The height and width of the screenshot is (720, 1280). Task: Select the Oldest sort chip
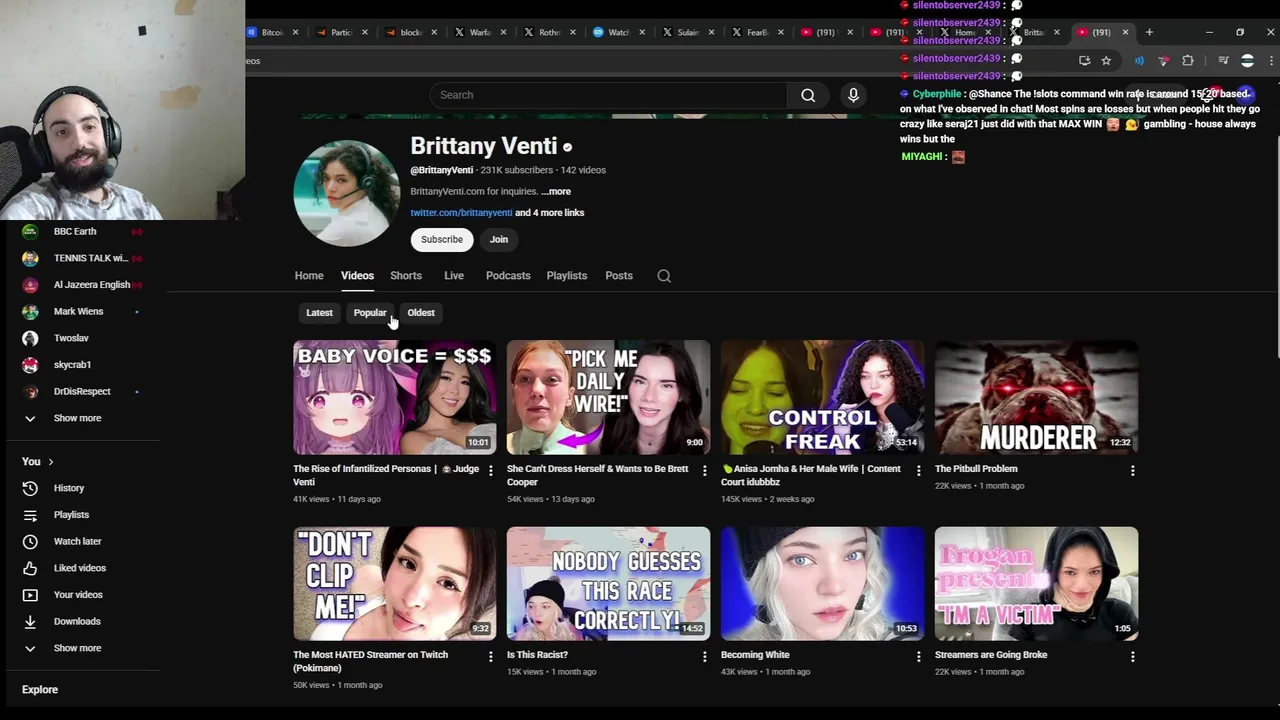[421, 313]
